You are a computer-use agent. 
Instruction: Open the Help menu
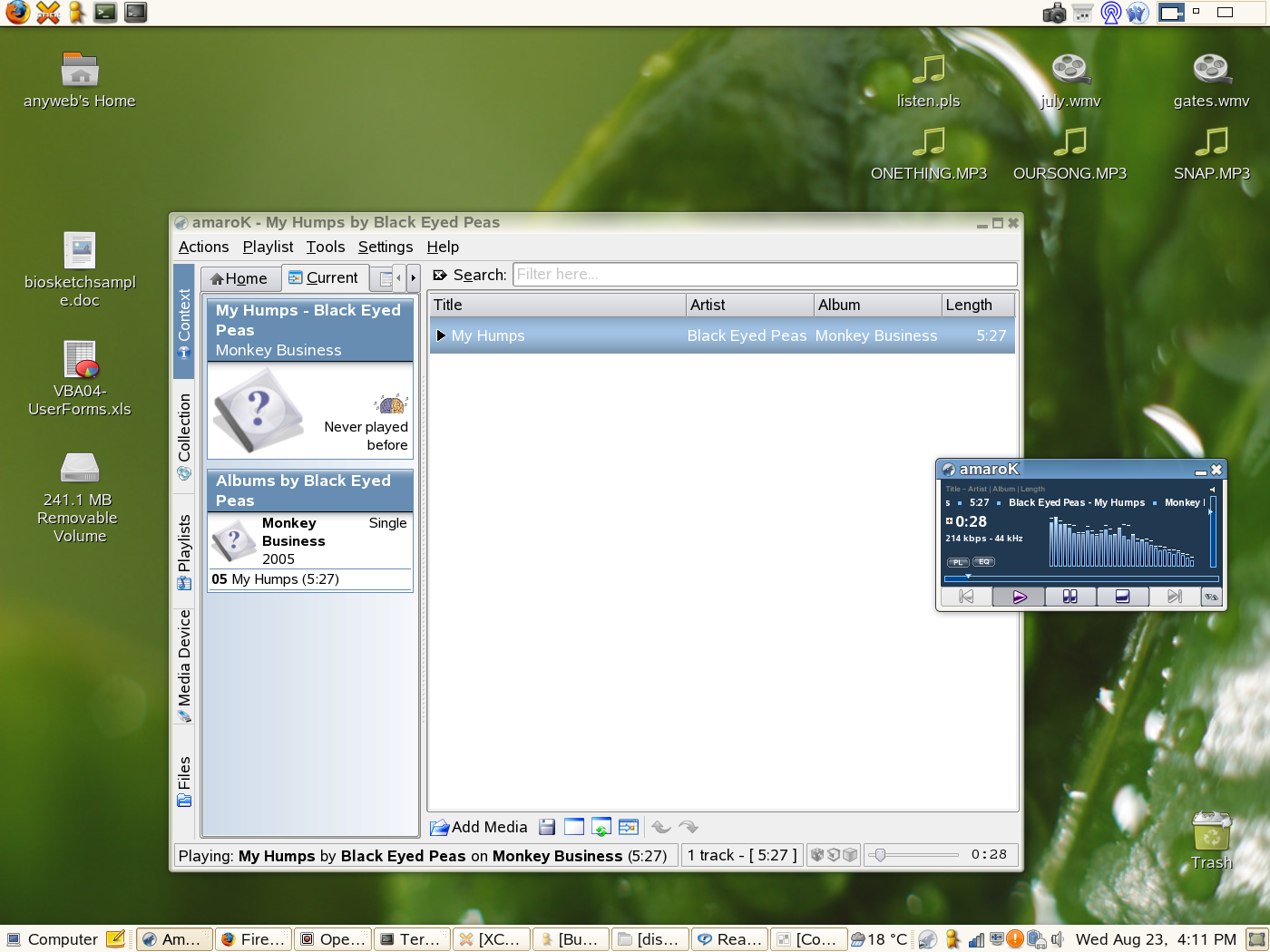tap(443, 247)
